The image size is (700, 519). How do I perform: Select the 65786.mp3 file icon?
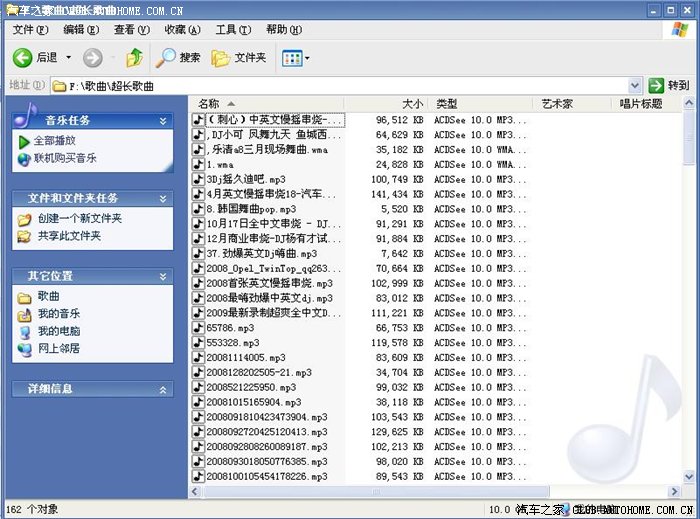tap(198, 327)
